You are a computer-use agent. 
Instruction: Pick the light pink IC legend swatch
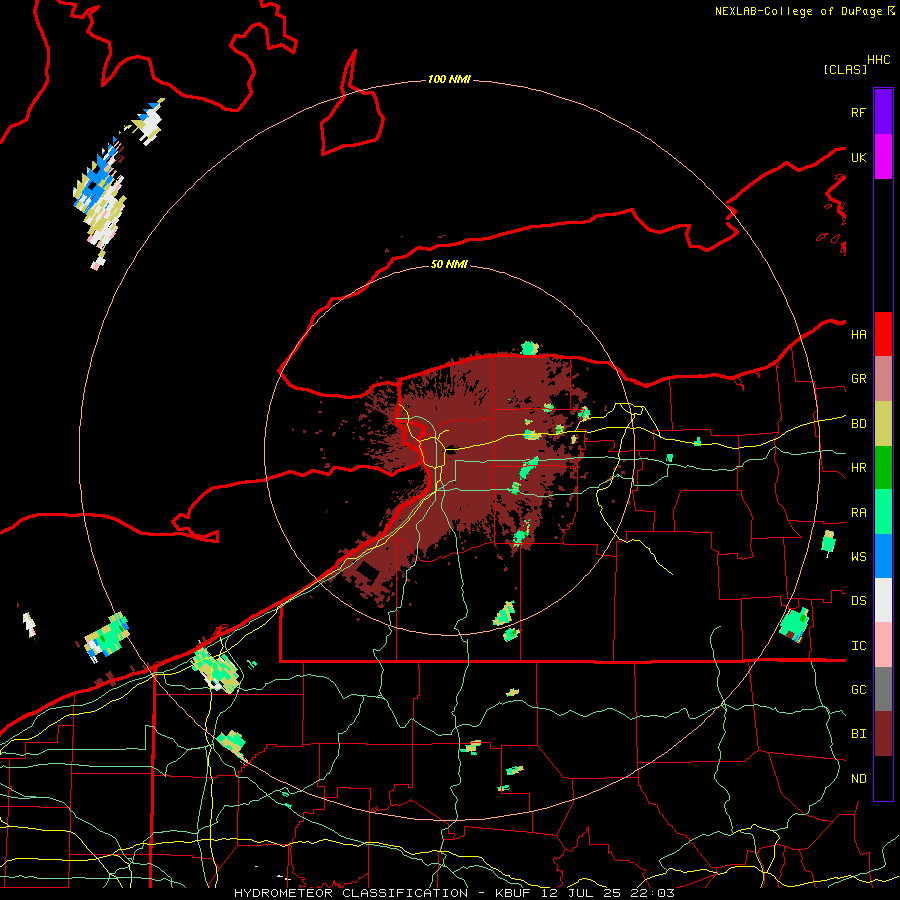883,645
